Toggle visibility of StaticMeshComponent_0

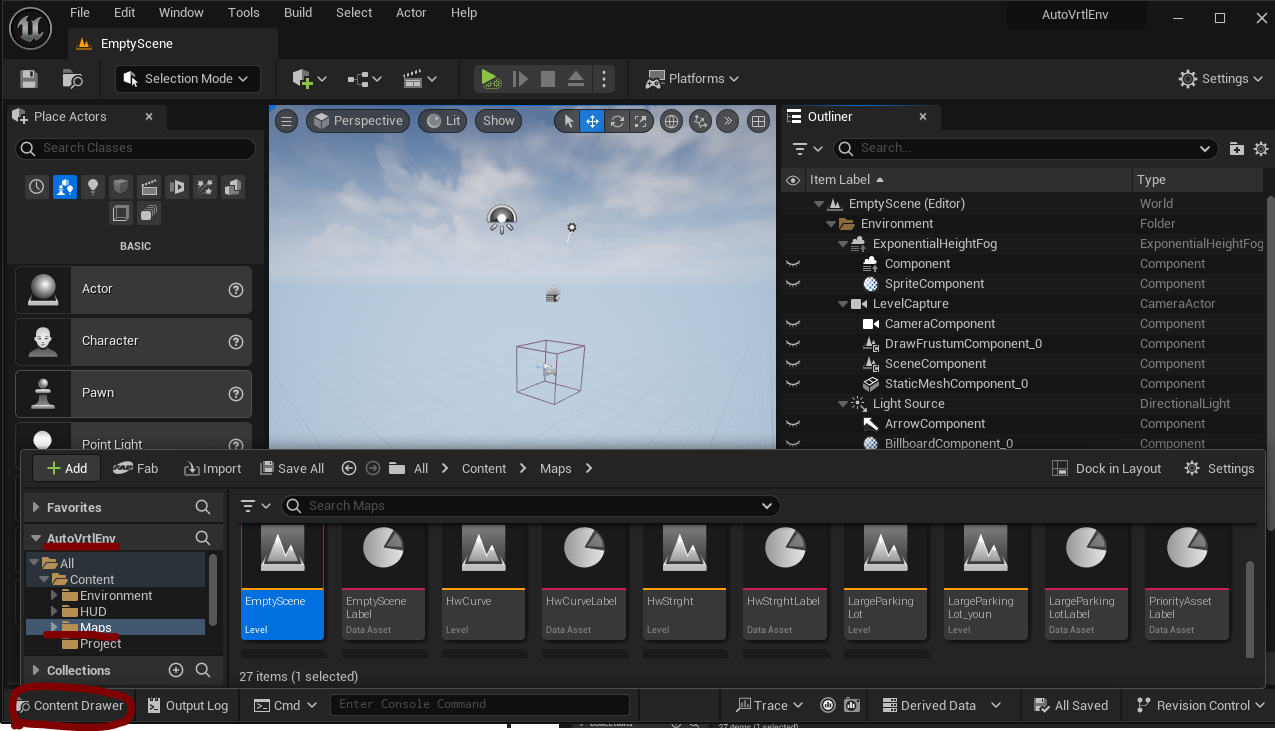[793, 384]
